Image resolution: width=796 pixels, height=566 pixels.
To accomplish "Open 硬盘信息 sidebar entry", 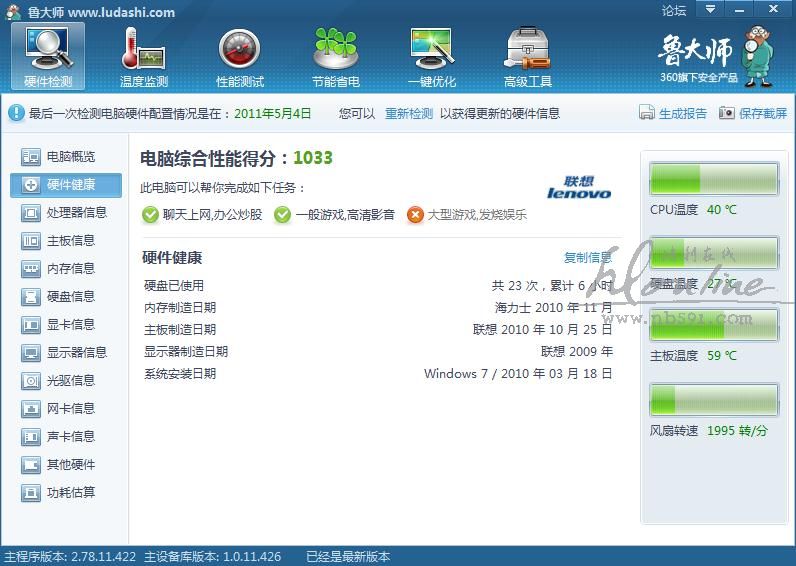I will (x=66, y=296).
